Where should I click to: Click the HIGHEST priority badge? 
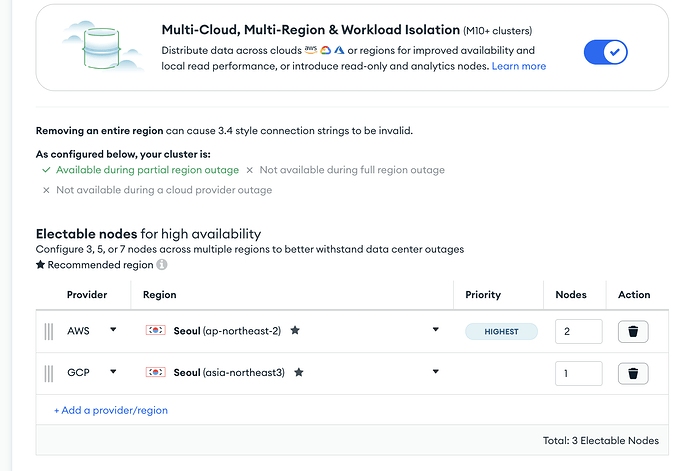501,331
